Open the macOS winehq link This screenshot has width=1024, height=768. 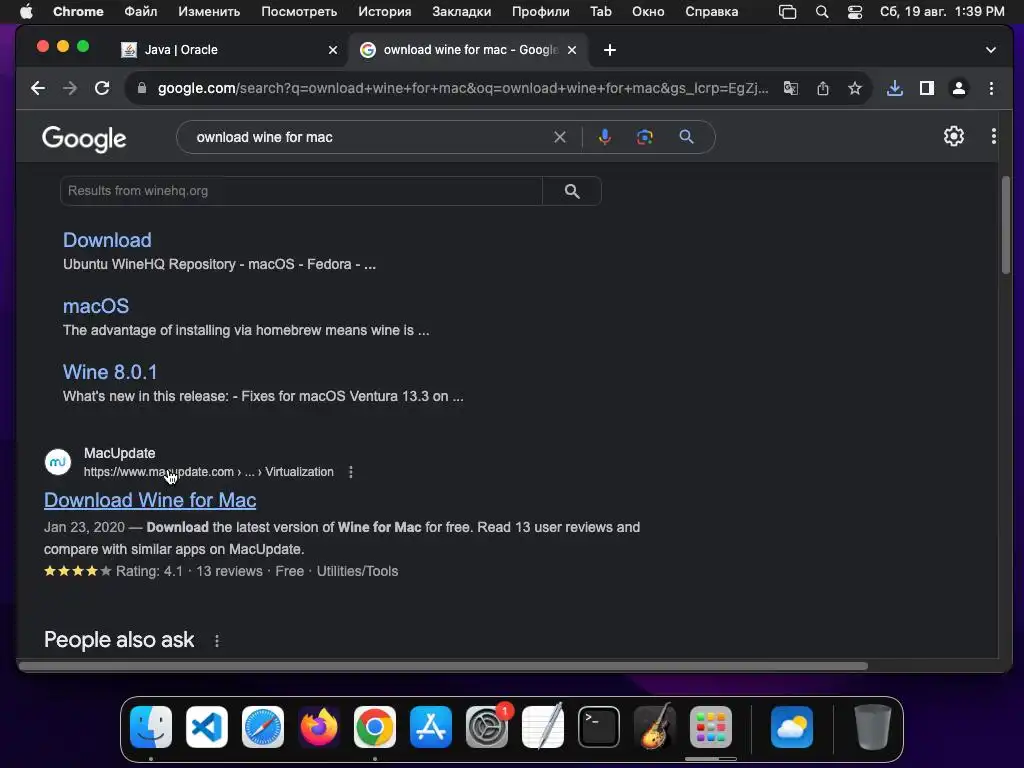click(x=96, y=306)
